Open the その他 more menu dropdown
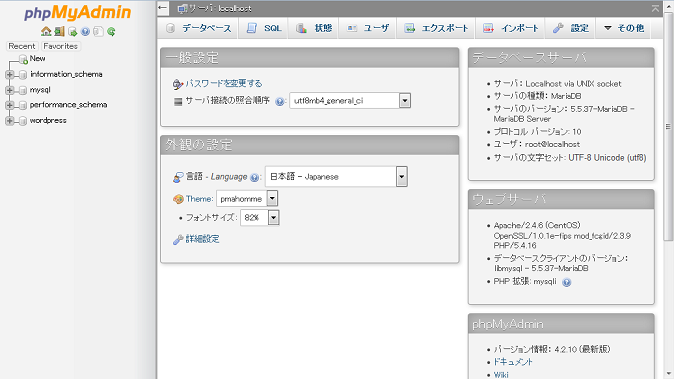Screen dimensions: 674x379 tap(624, 28)
